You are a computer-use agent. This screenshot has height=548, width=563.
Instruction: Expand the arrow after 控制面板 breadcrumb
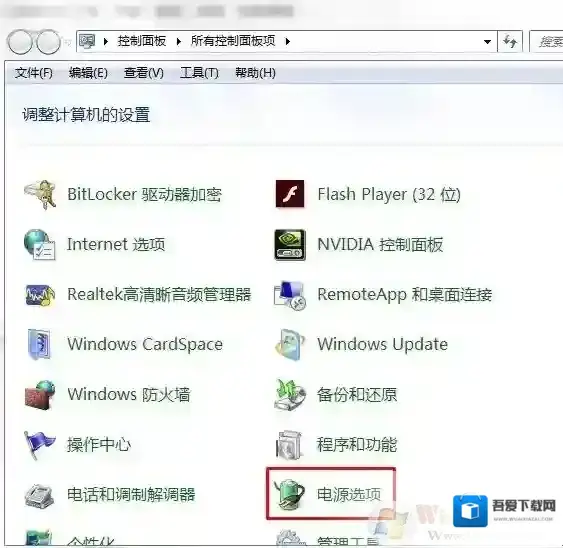click(178, 42)
